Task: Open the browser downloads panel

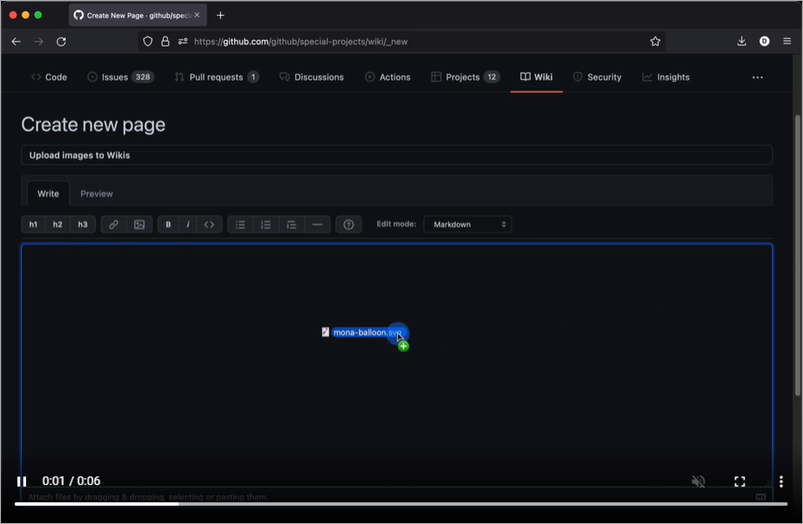Action: pos(742,41)
